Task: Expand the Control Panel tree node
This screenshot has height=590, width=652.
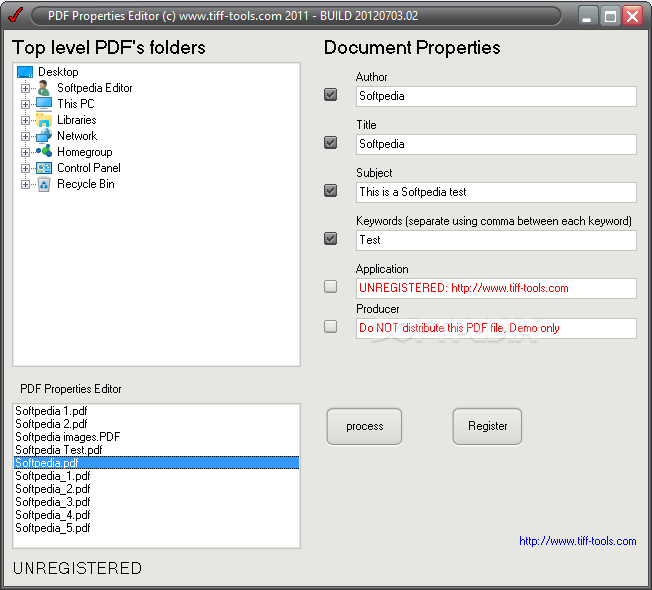Action: tap(25, 168)
